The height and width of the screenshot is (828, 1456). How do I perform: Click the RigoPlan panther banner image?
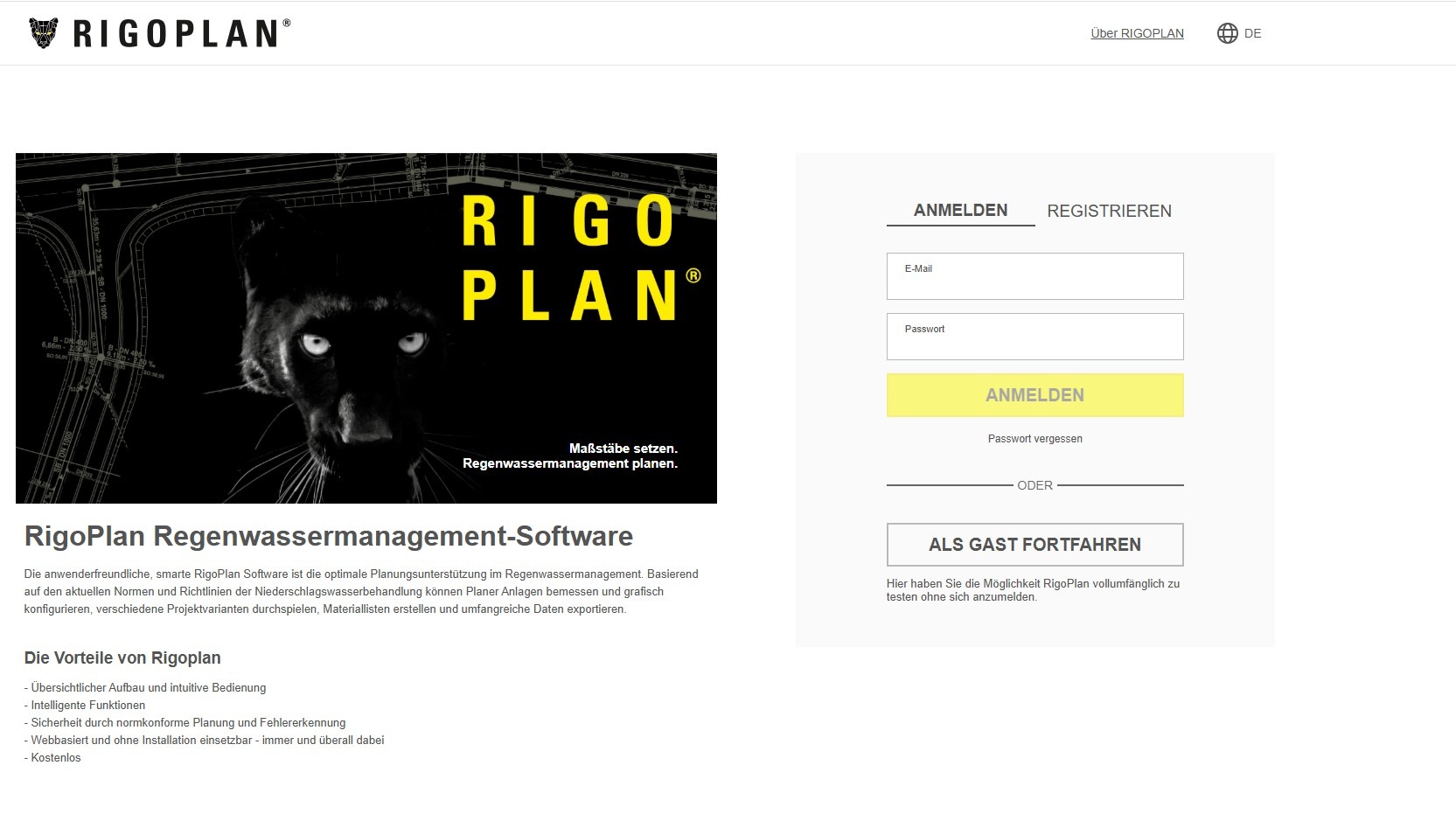pos(366,328)
